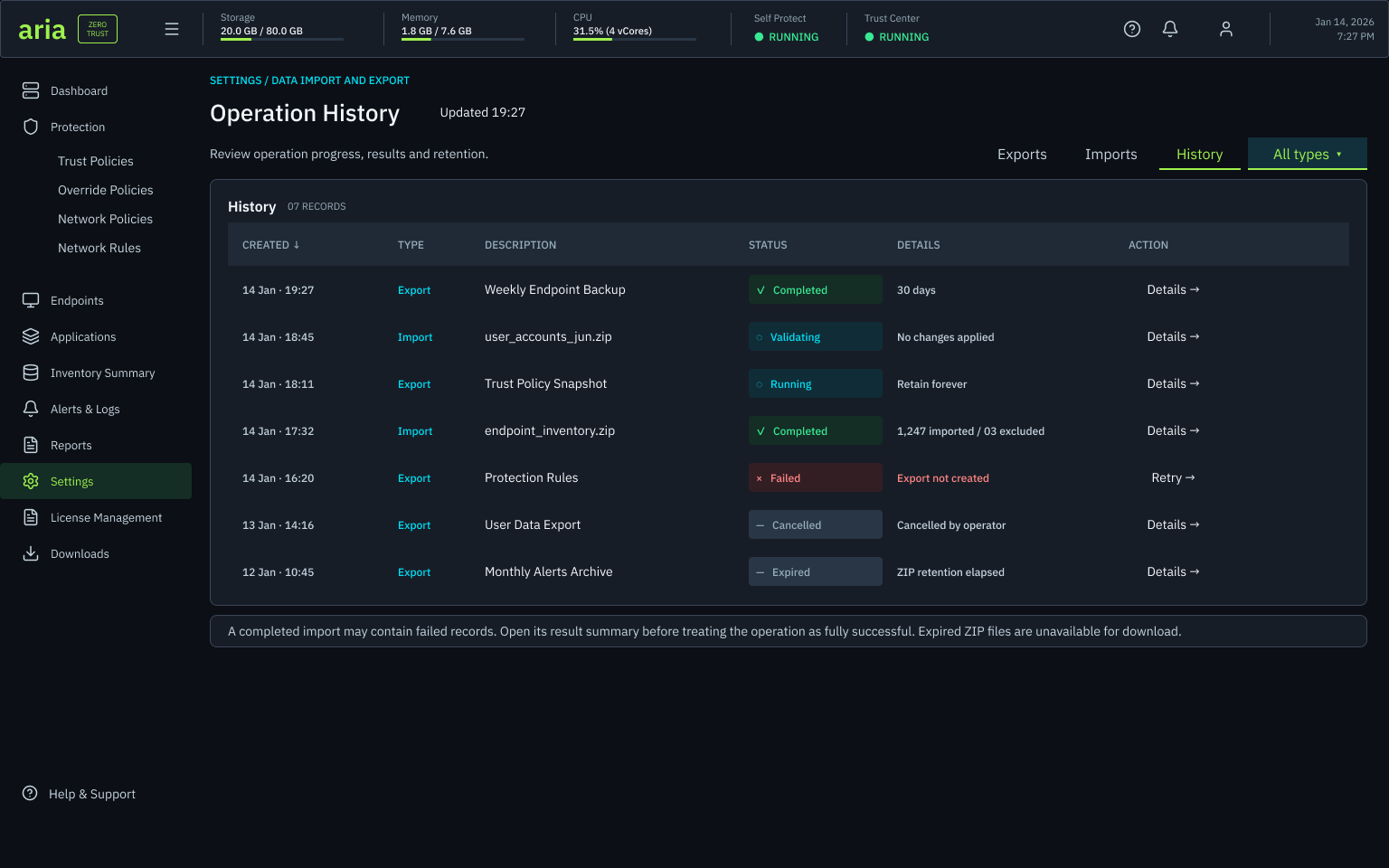This screenshot has width=1389, height=868.
Task: Click the Memory usage bar
Action: point(463,39)
